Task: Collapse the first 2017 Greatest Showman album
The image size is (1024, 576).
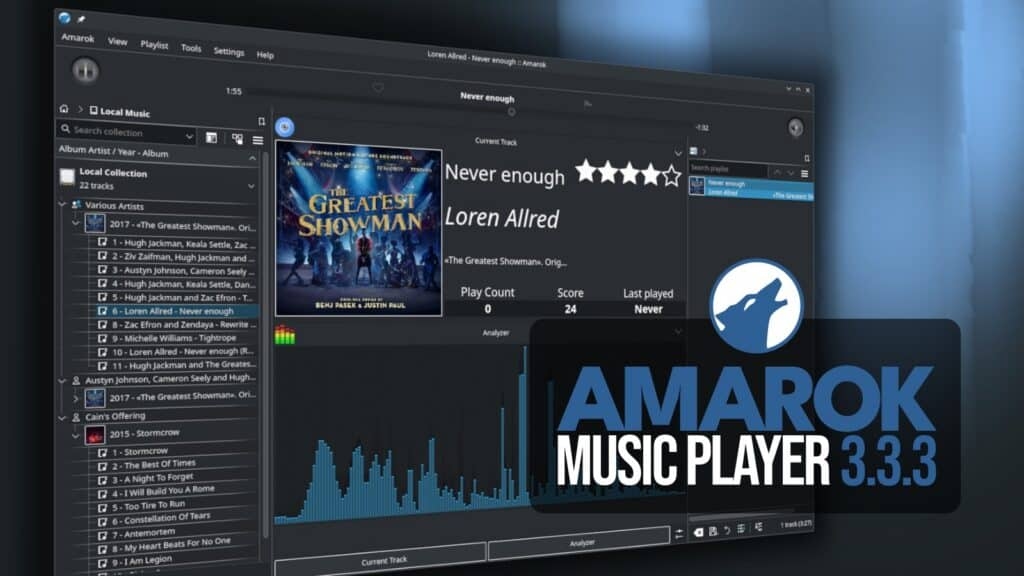Action: pos(75,223)
